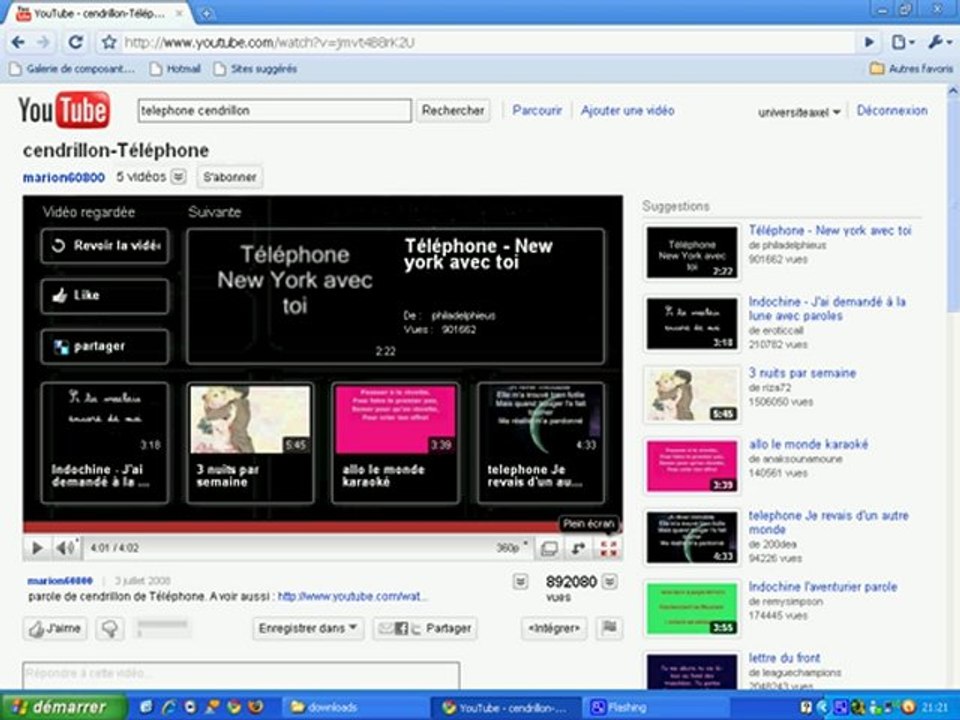Click the thumbs-down dislike icon
Screen dimensions: 960x720
[110, 629]
